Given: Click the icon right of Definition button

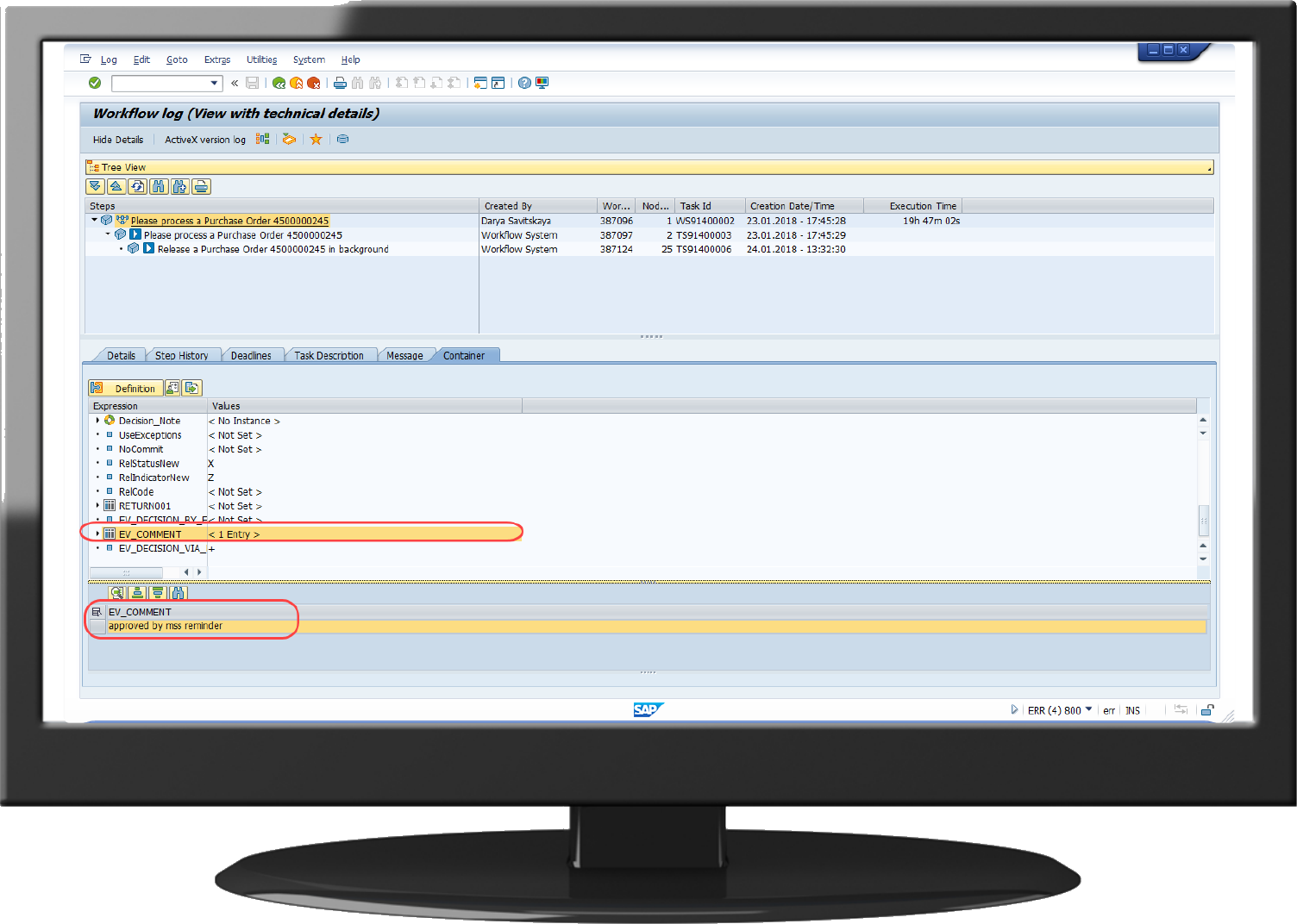Looking at the screenshot, I should 172,388.
